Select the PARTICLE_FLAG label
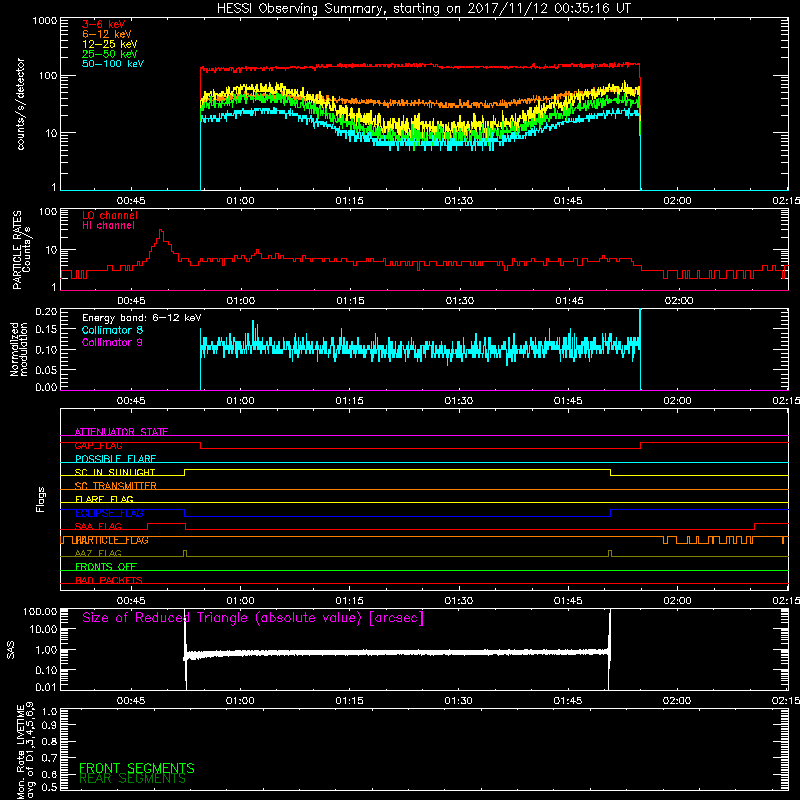Image resolution: width=800 pixels, height=800 pixels. (110, 540)
